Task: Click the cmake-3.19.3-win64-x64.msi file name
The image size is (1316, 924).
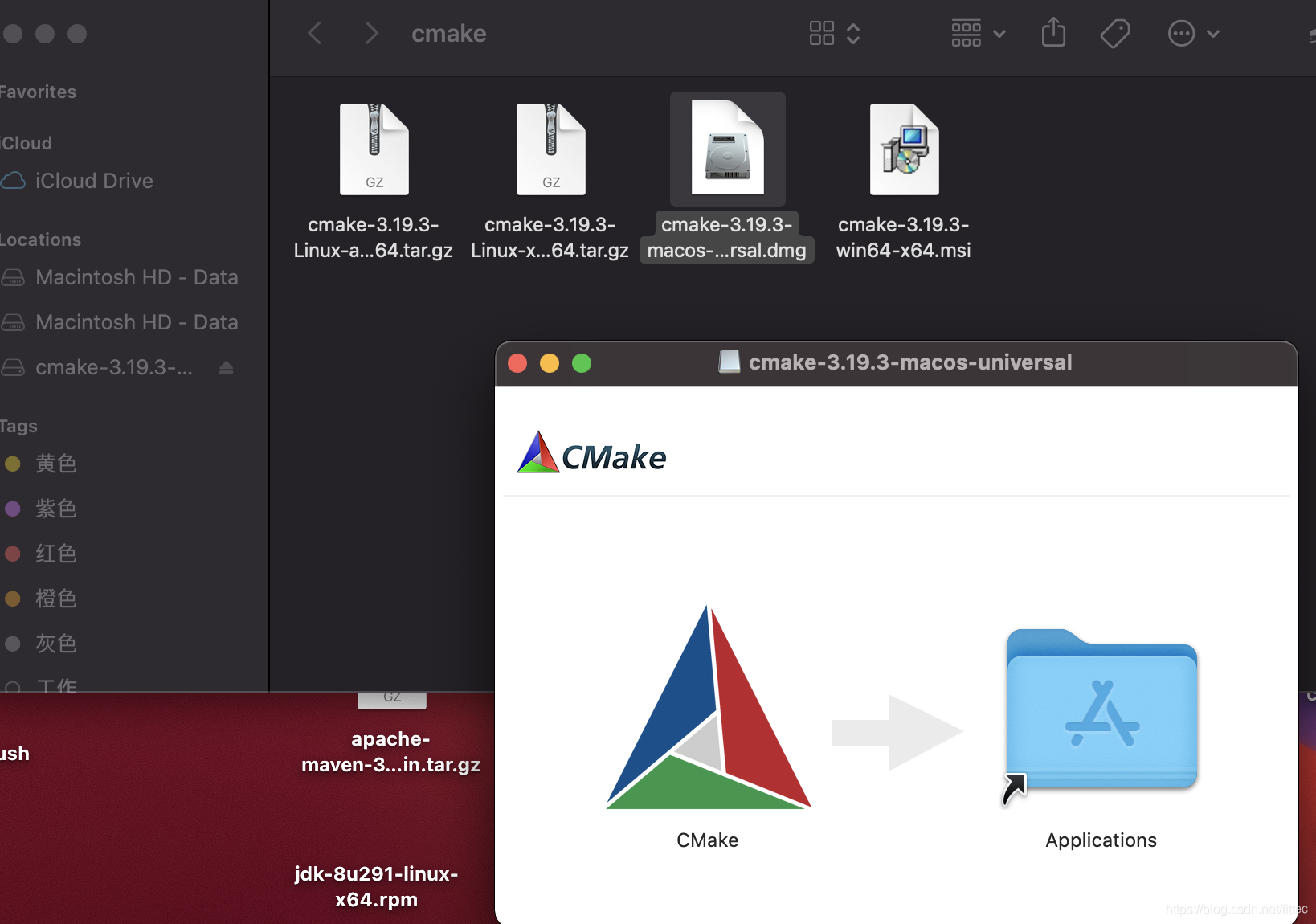Action: [904, 238]
